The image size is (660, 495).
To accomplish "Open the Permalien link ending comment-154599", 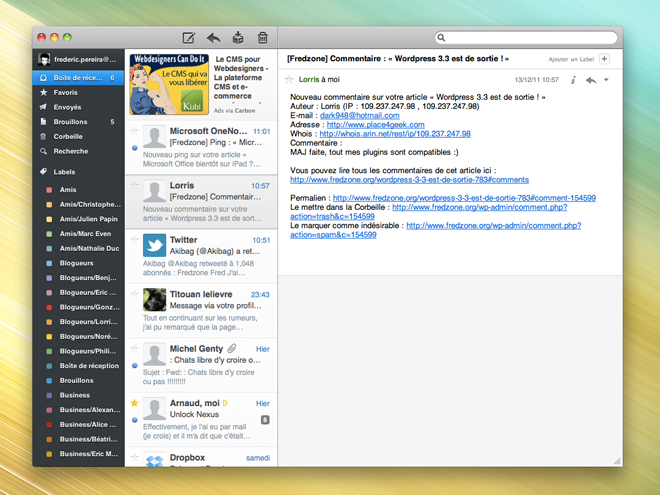I will [464, 198].
